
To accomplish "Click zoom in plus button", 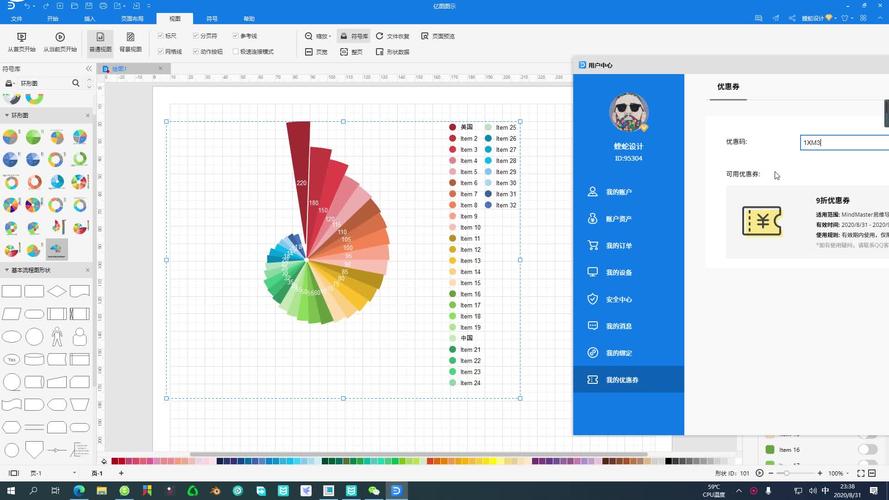I will 819,473.
